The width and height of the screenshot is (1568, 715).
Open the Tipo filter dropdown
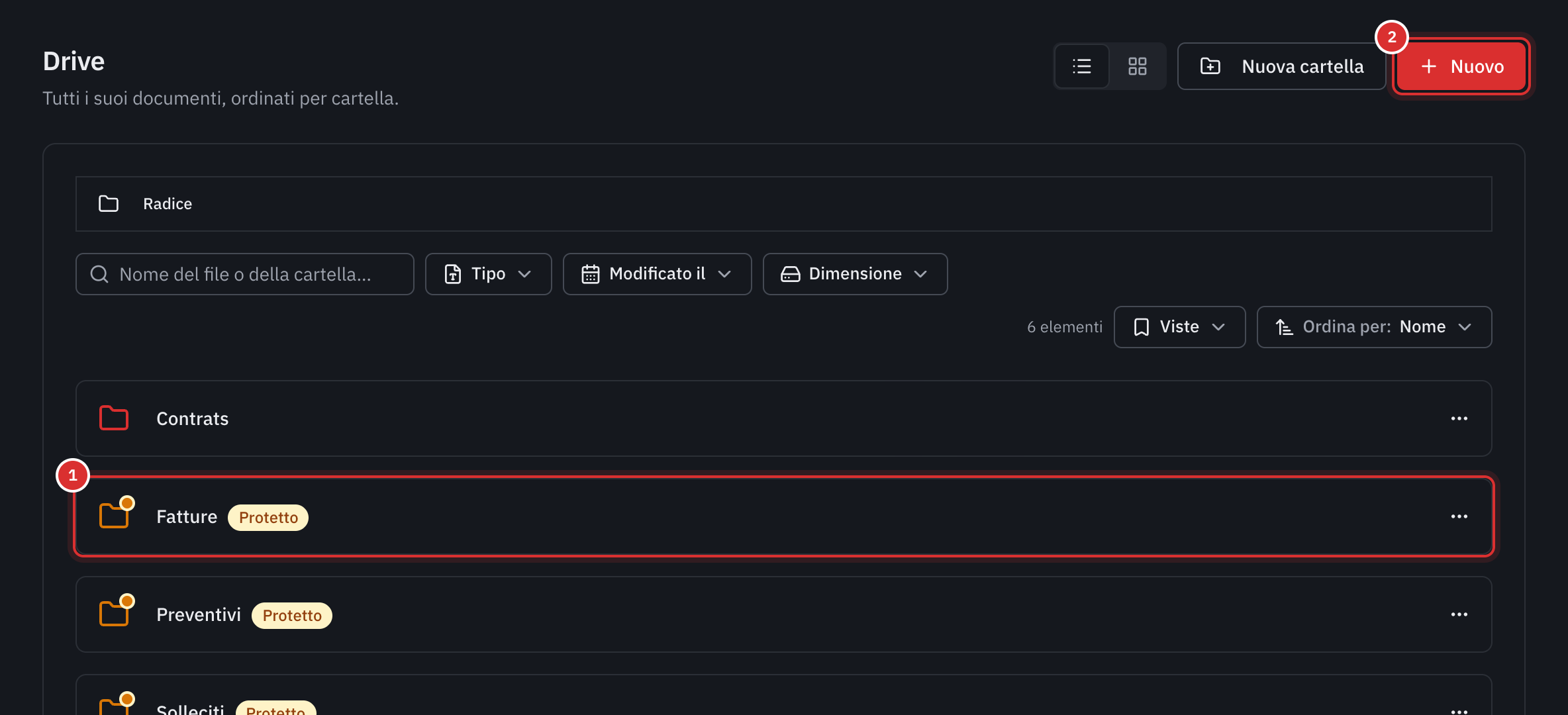(x=488, y=274)
